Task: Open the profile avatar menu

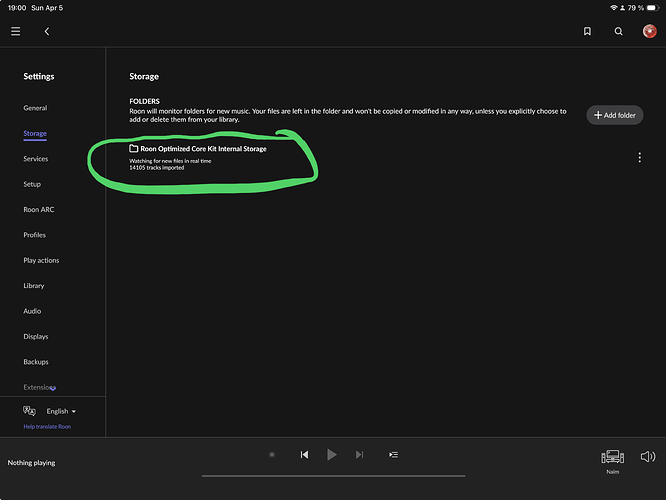Action: point(649,31)
